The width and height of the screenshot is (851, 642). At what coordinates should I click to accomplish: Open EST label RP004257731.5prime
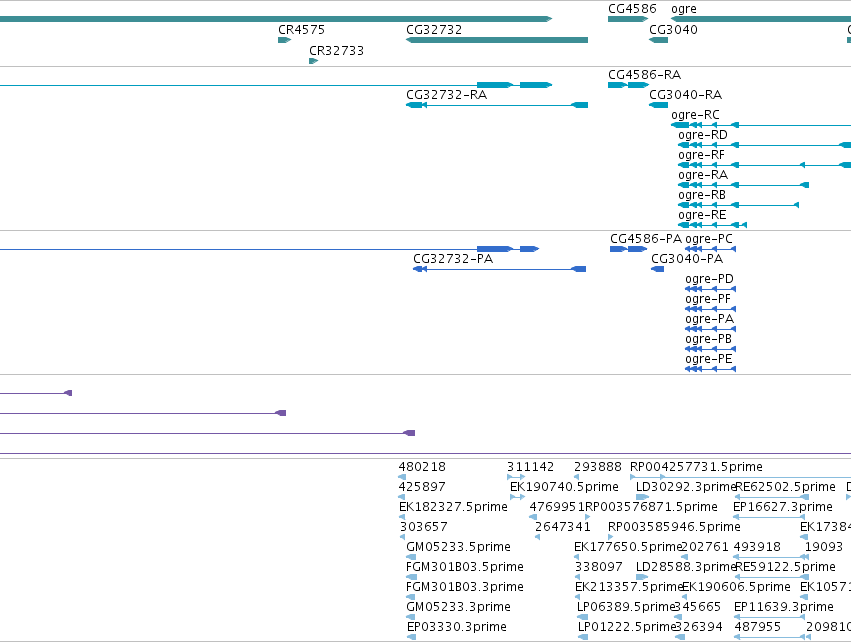tap(696, 467)
